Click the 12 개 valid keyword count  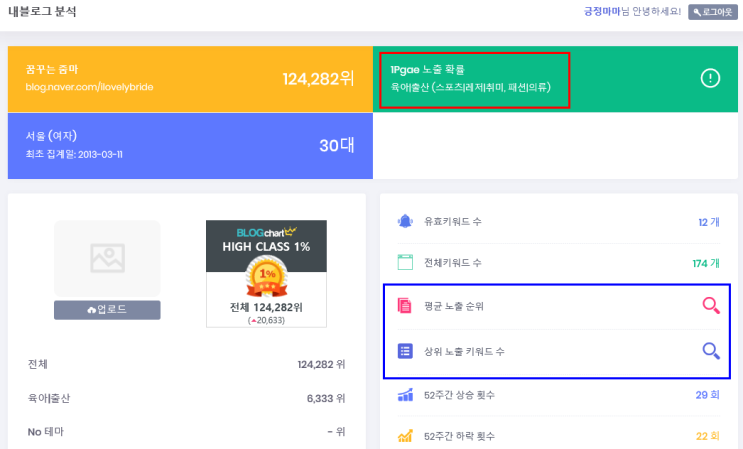coord(709,222)
